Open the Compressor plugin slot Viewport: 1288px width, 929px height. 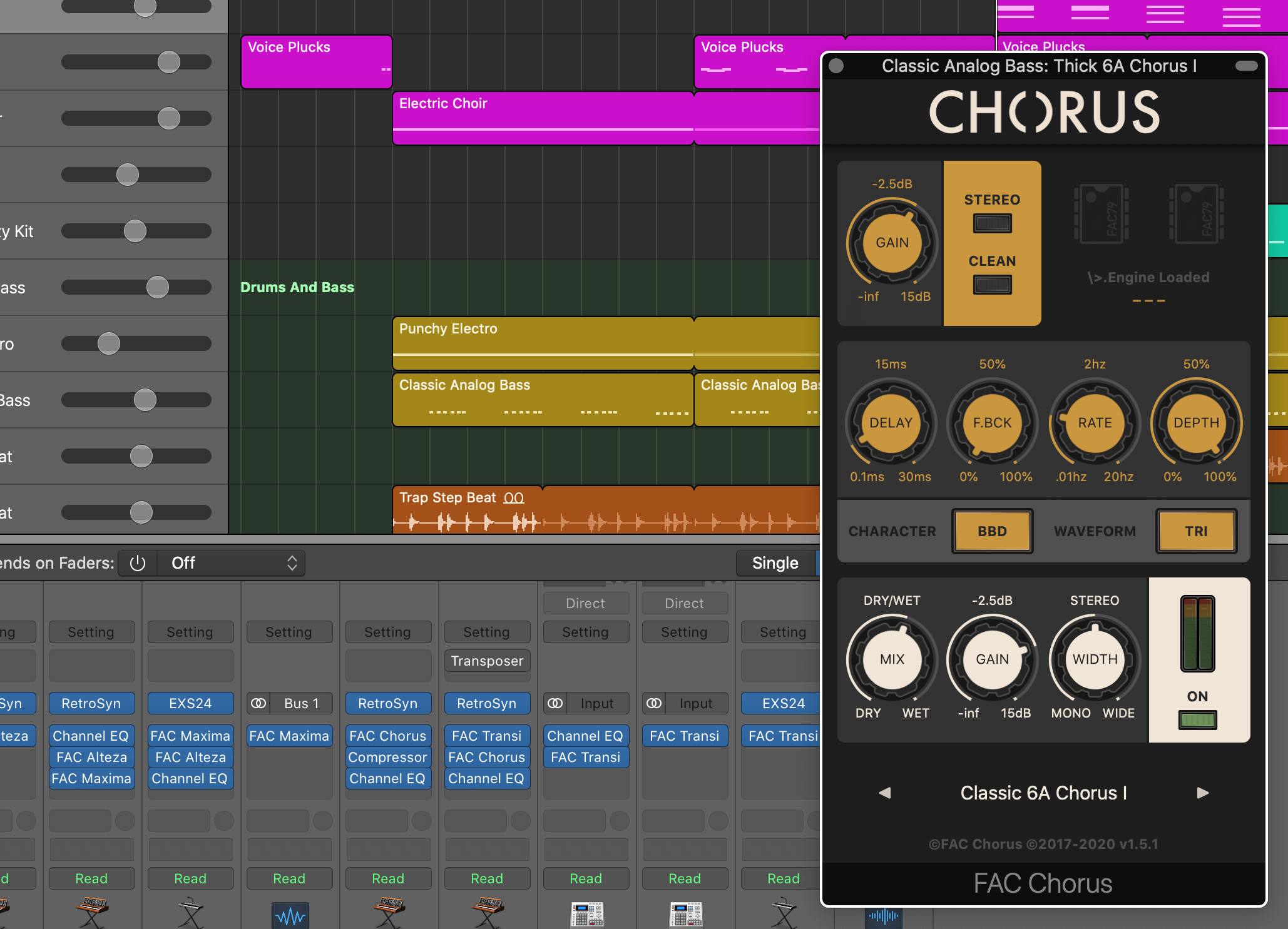coord(387,757)
